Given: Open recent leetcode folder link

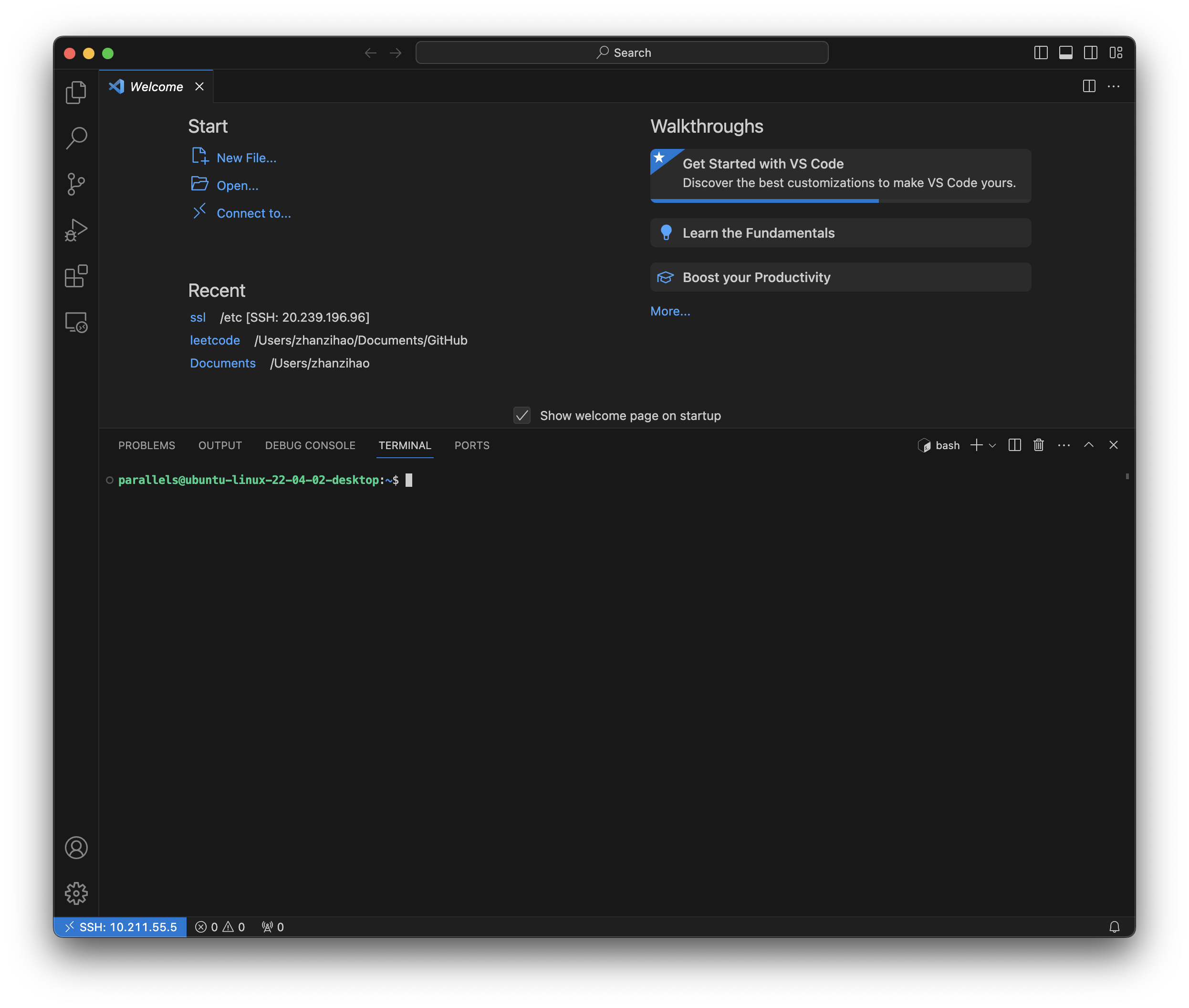Looking at the screenshot, I should point(215,340).
